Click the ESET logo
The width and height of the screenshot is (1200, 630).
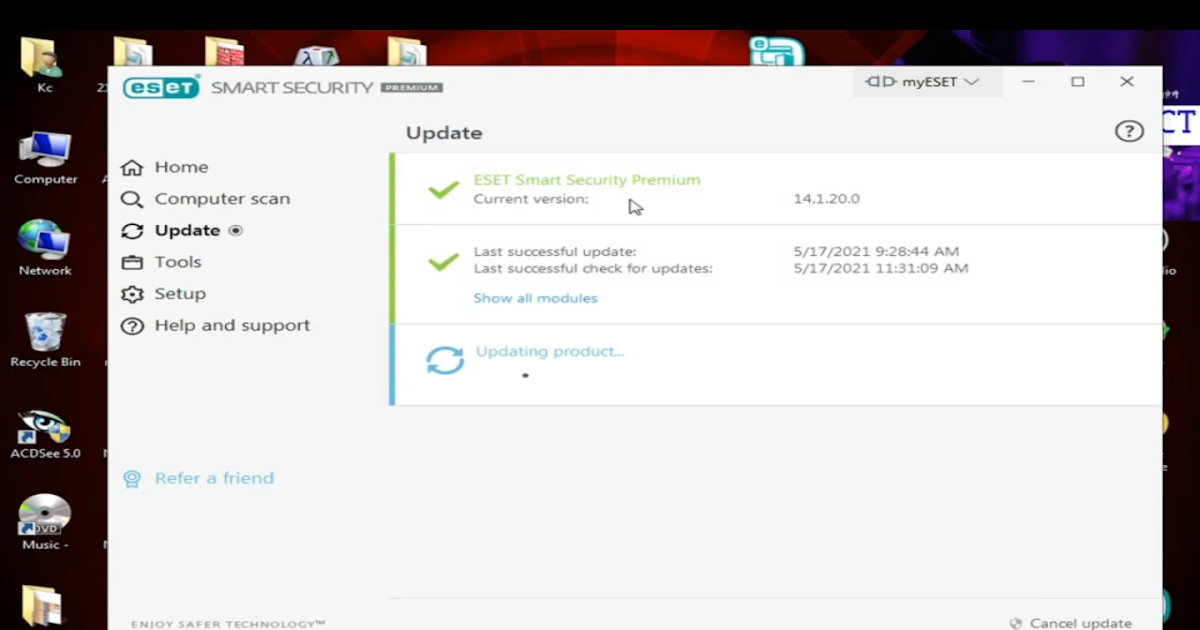162,87
